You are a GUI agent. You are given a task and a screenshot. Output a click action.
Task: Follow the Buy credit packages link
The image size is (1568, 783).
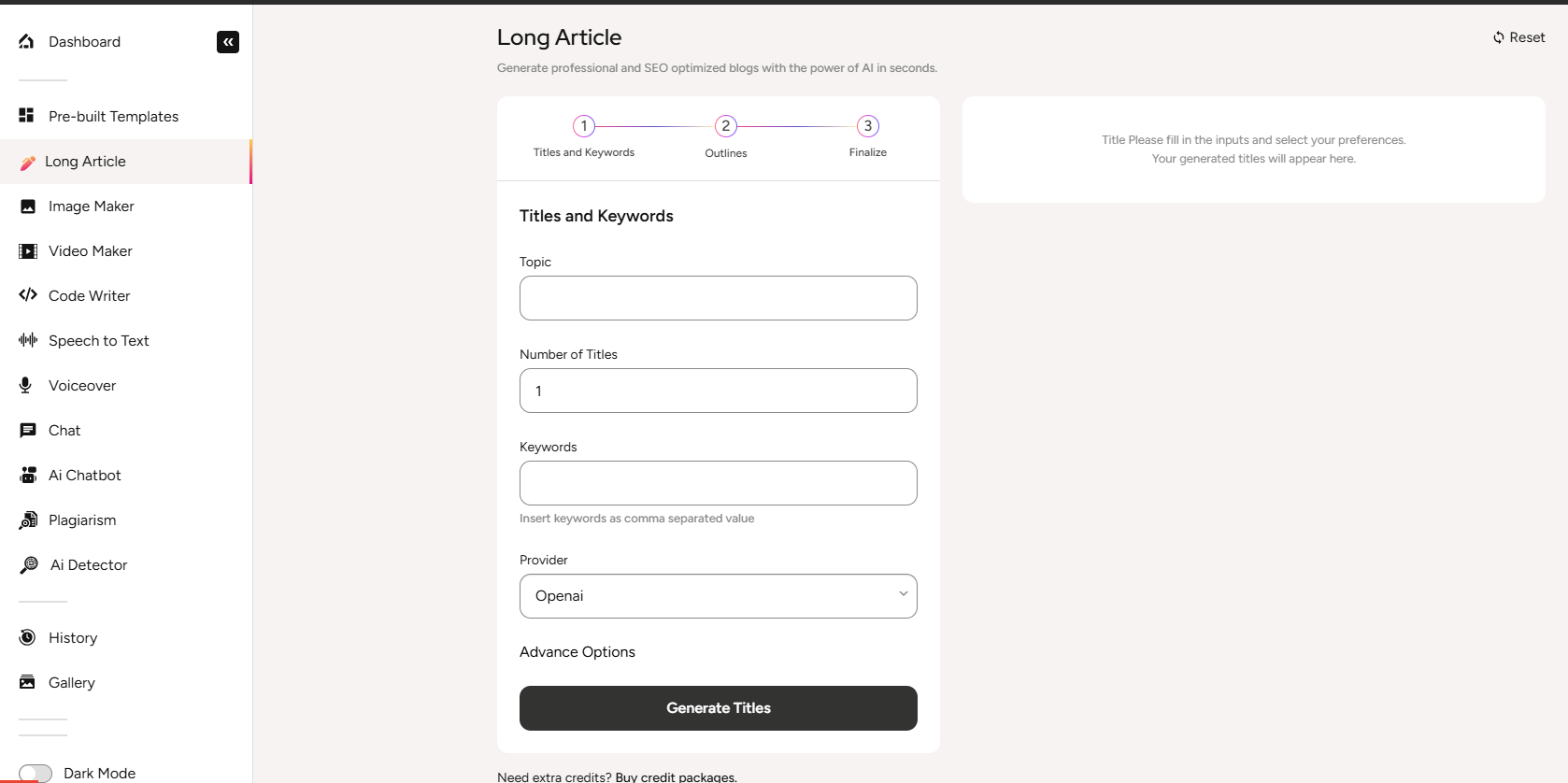click(x=676, y=776)
